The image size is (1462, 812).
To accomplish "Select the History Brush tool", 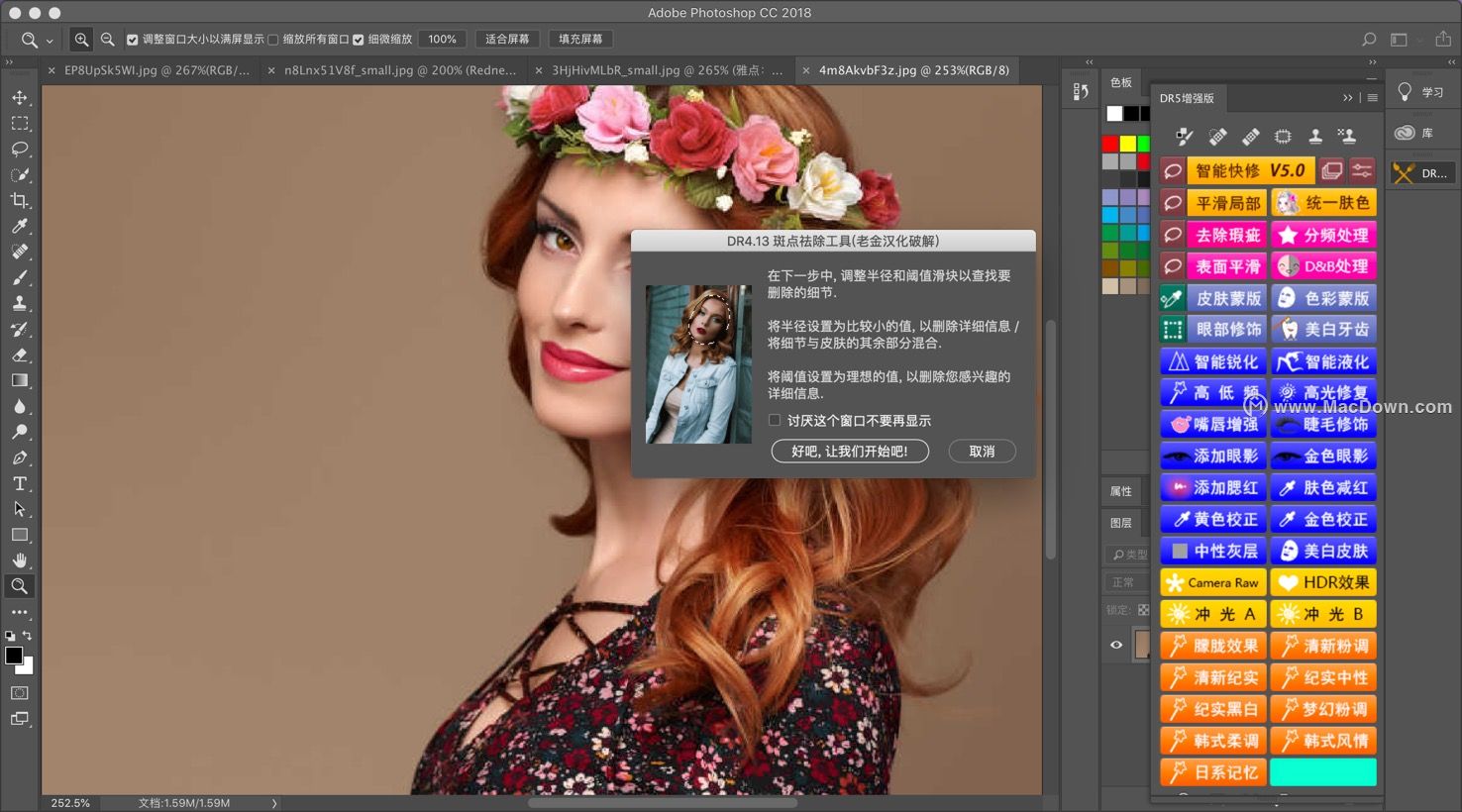I will [19, 329].
